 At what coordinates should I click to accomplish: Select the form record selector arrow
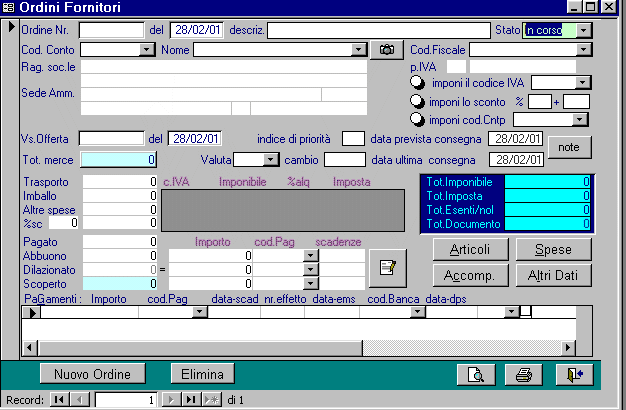coord(11,27)
